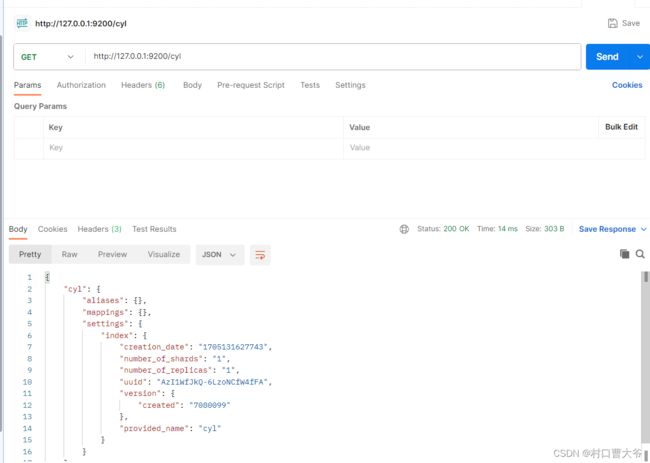This screenshot has height=463, width=650.
Task: Toggle the word wrap lines icon
Action: pyautogui.click(x=260, y=255)
